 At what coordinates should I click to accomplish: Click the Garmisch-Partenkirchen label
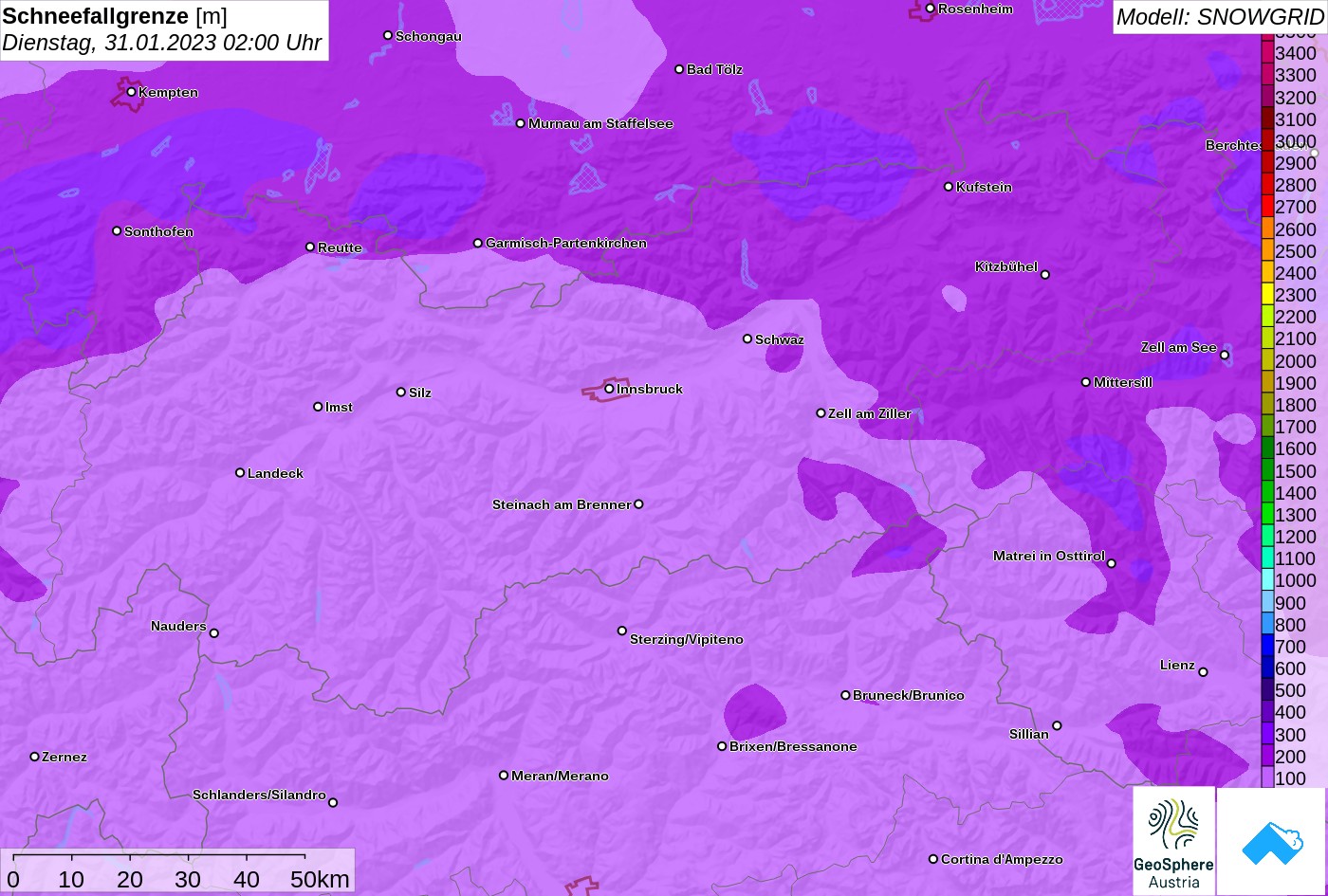(x=566, y=243)
